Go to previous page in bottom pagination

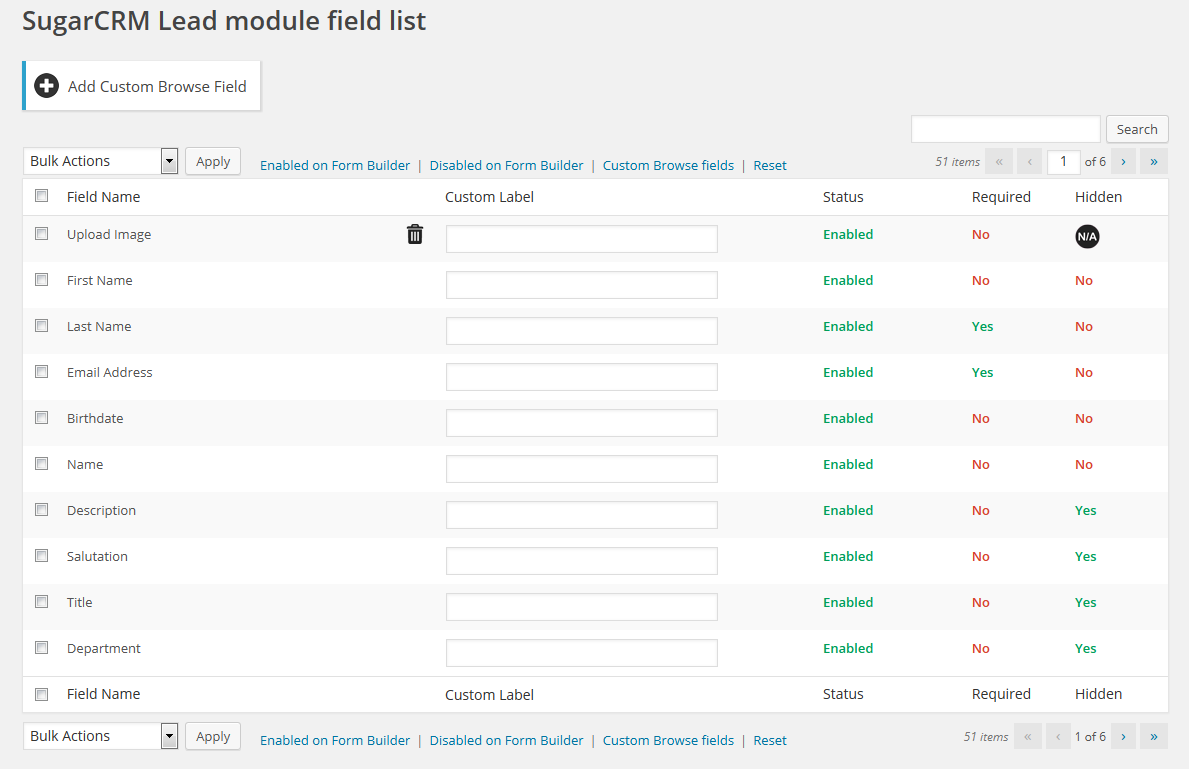[x=1058, y=736]
